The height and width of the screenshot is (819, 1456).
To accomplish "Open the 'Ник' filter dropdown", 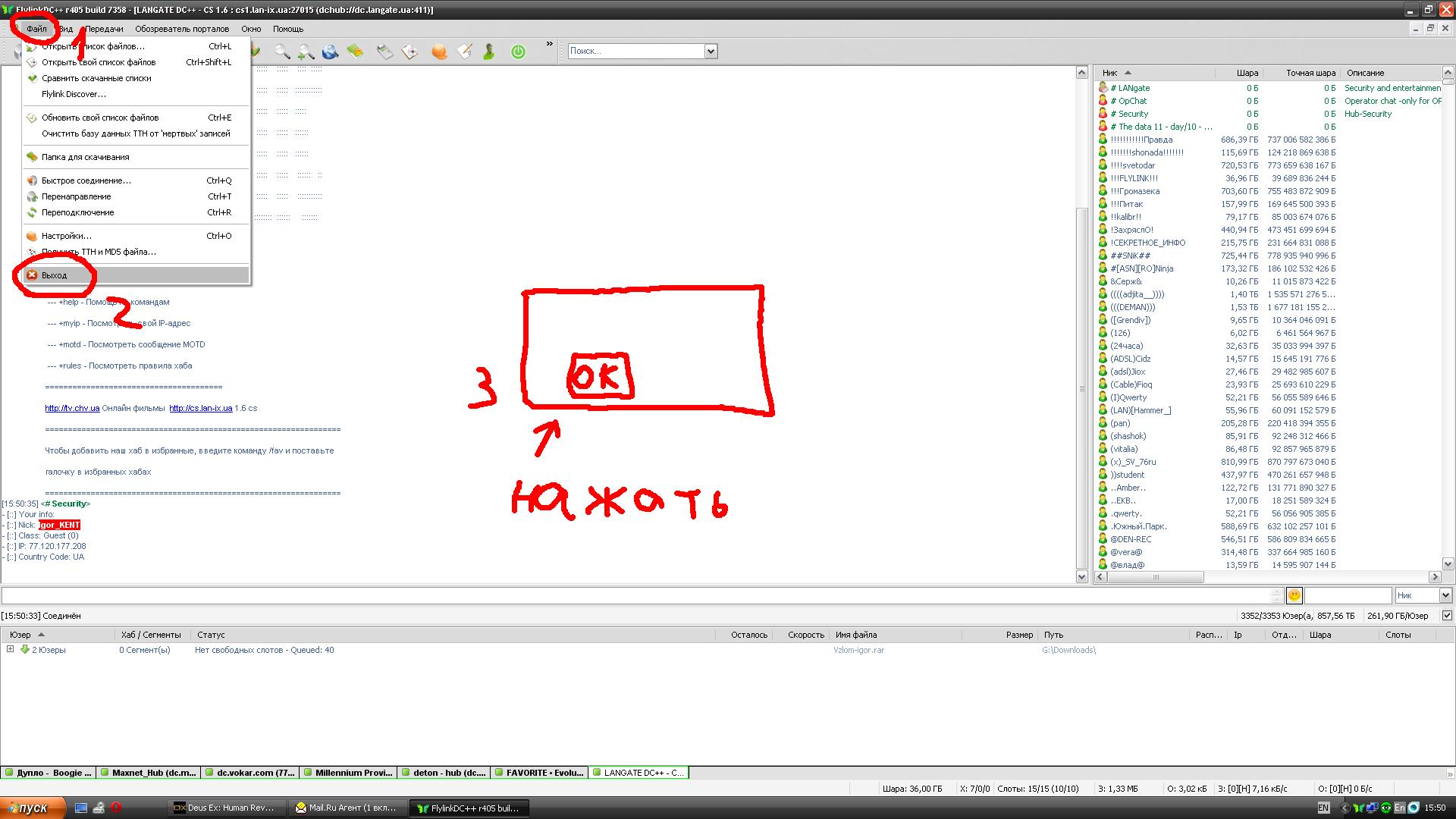I will click(1445, 595).
